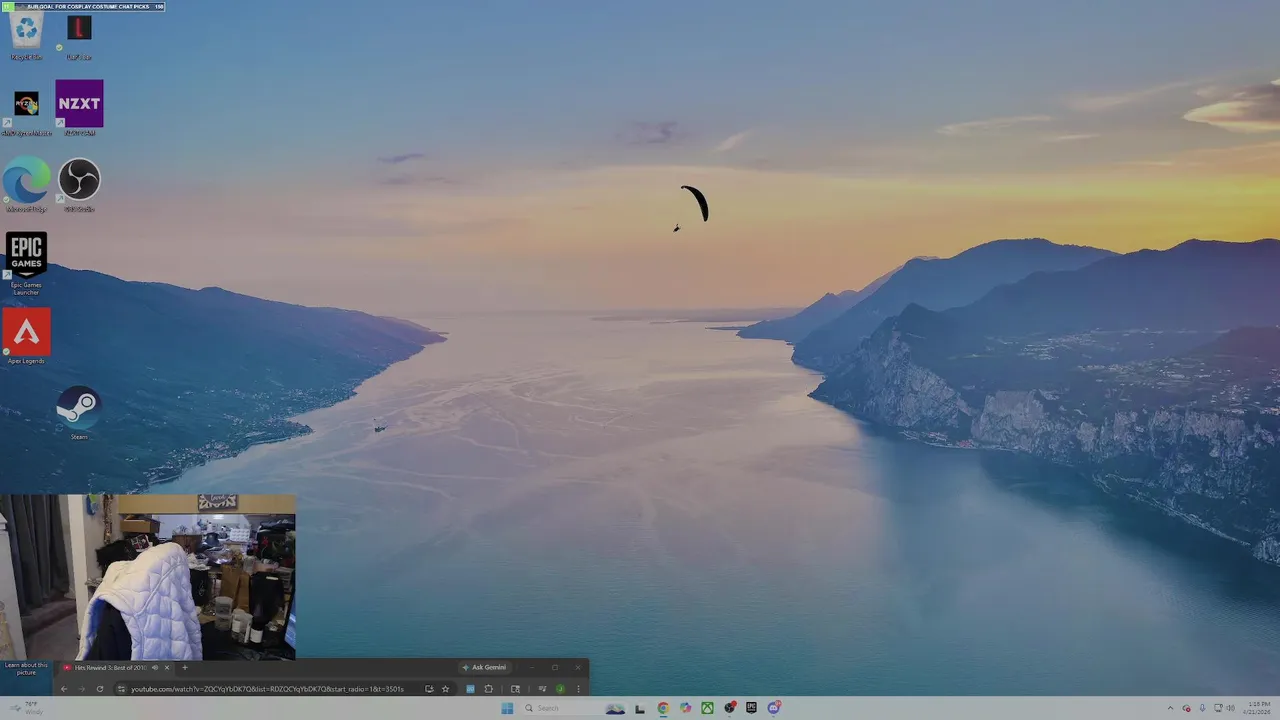Launch AMD Ryzen Master from desktop
Viewport: 1280px width, 720px height.
tap(26, 111)
